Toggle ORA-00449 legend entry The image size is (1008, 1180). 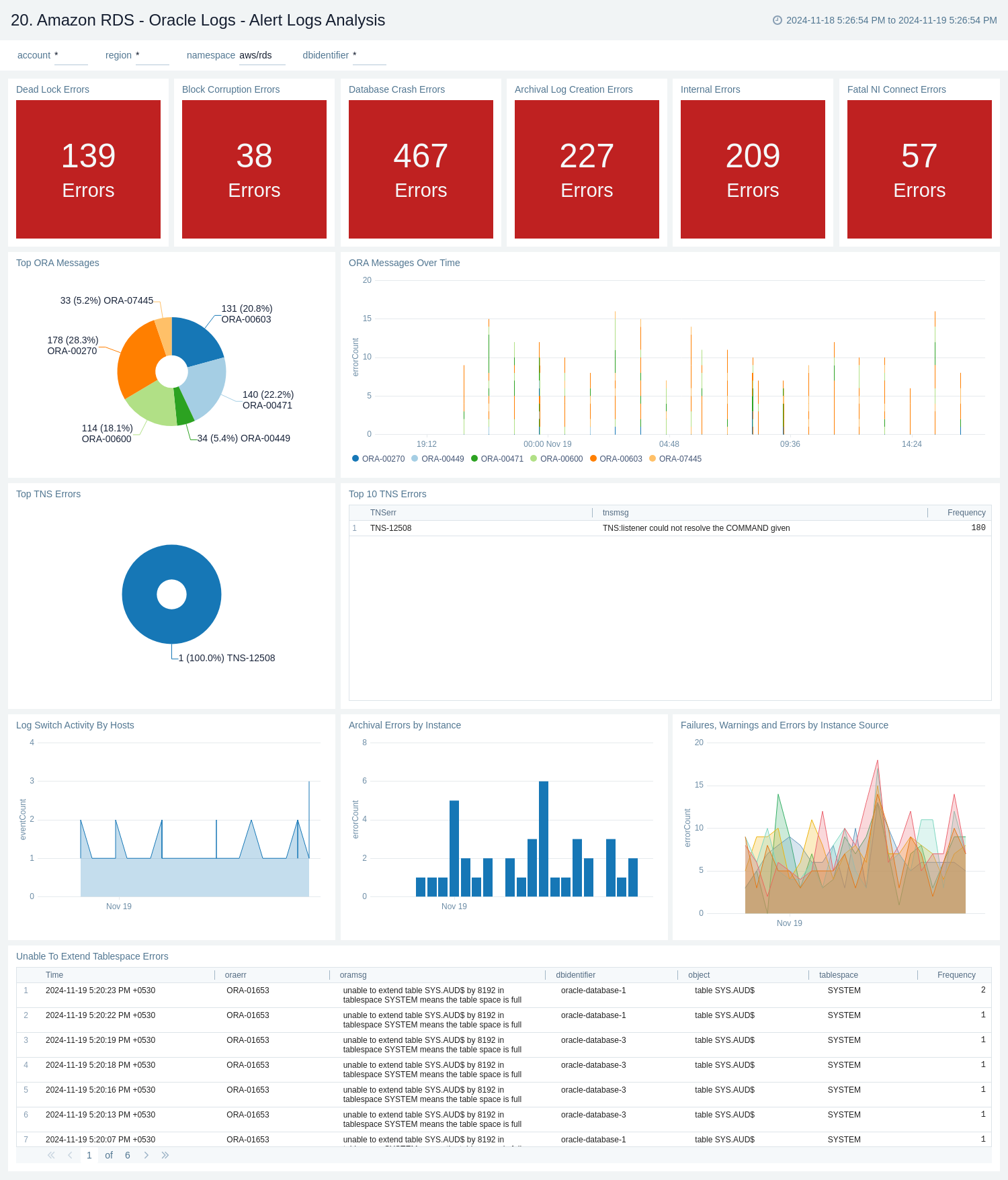point(437,459)
